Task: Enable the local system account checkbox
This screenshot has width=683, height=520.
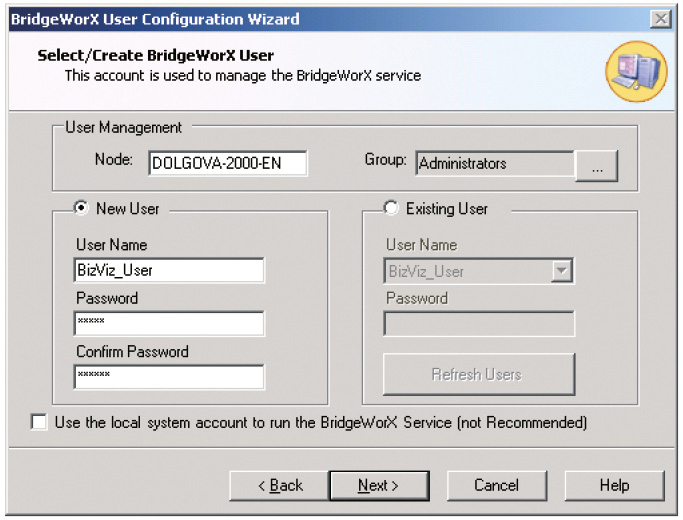Action: tap(39, 422)
